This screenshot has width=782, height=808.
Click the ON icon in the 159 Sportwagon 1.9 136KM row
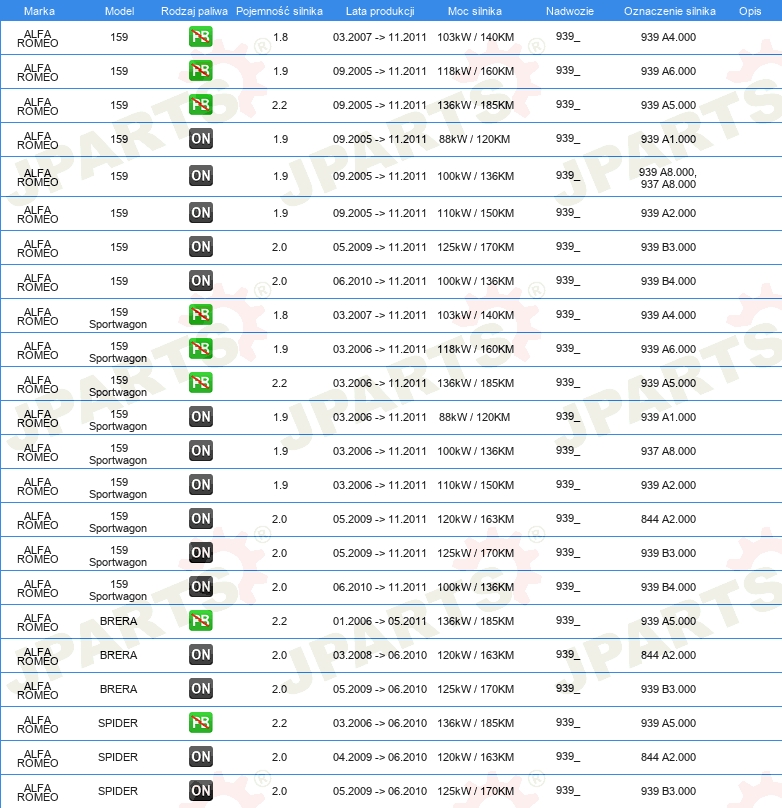tap(201, 451)
